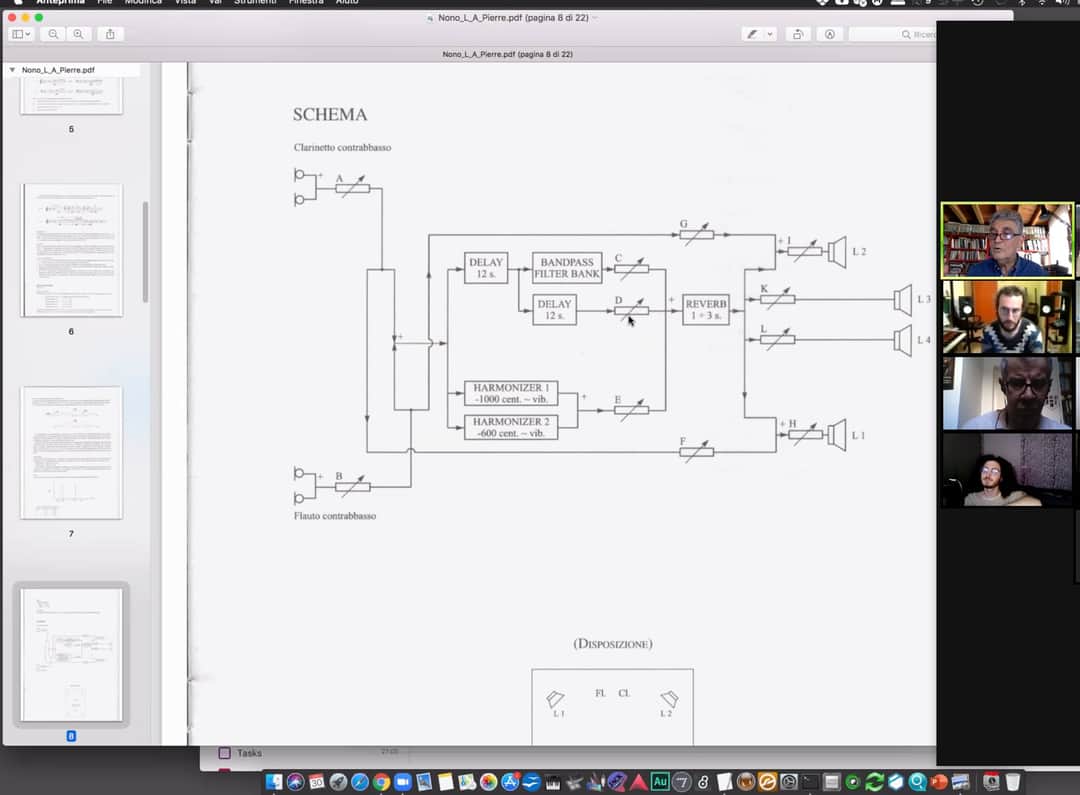This screenshot has height=795, width=1080.
Task: Select page 7 thumbnail in sidebar
Action: point(72,453)
